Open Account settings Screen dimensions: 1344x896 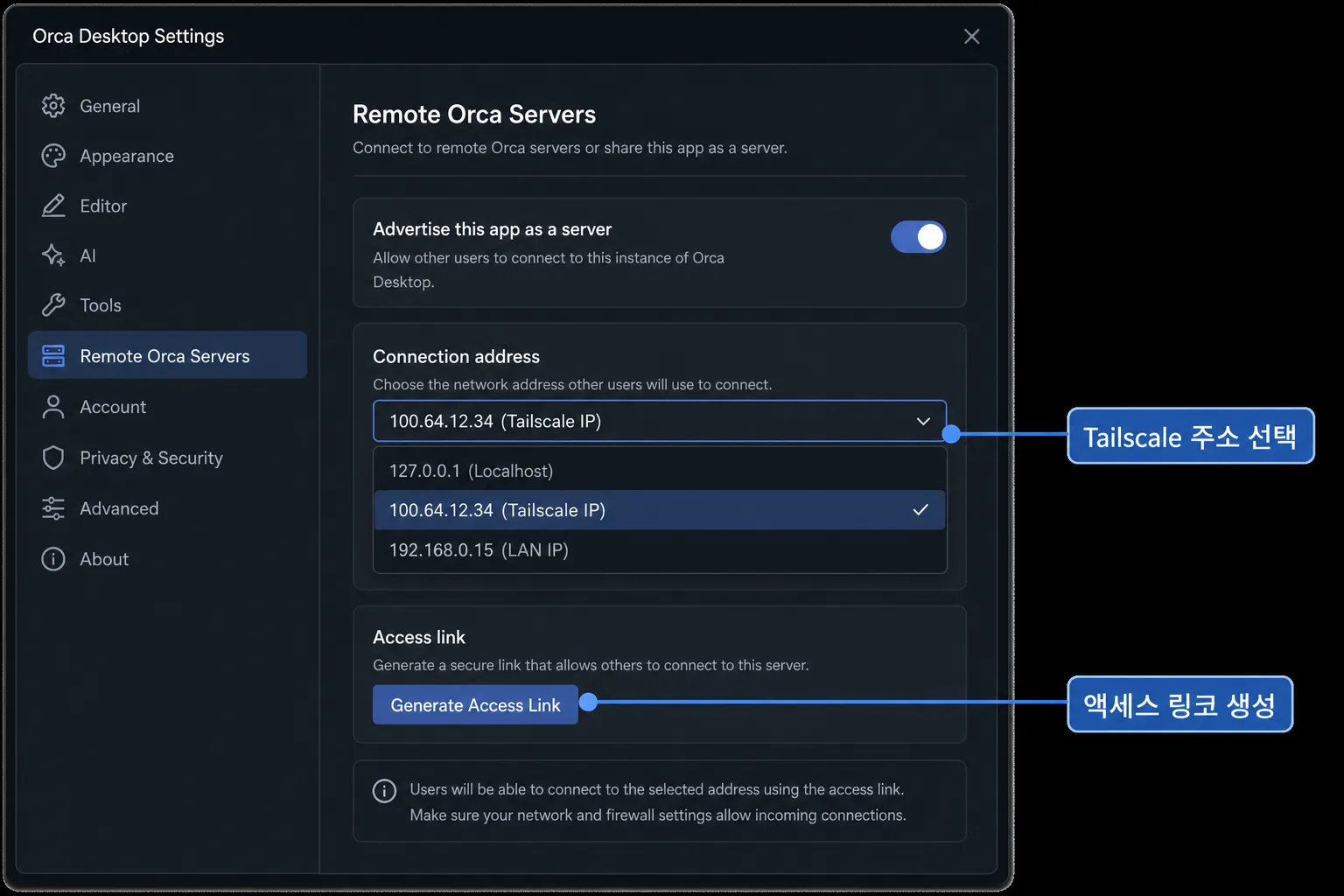tap(167, 407)
